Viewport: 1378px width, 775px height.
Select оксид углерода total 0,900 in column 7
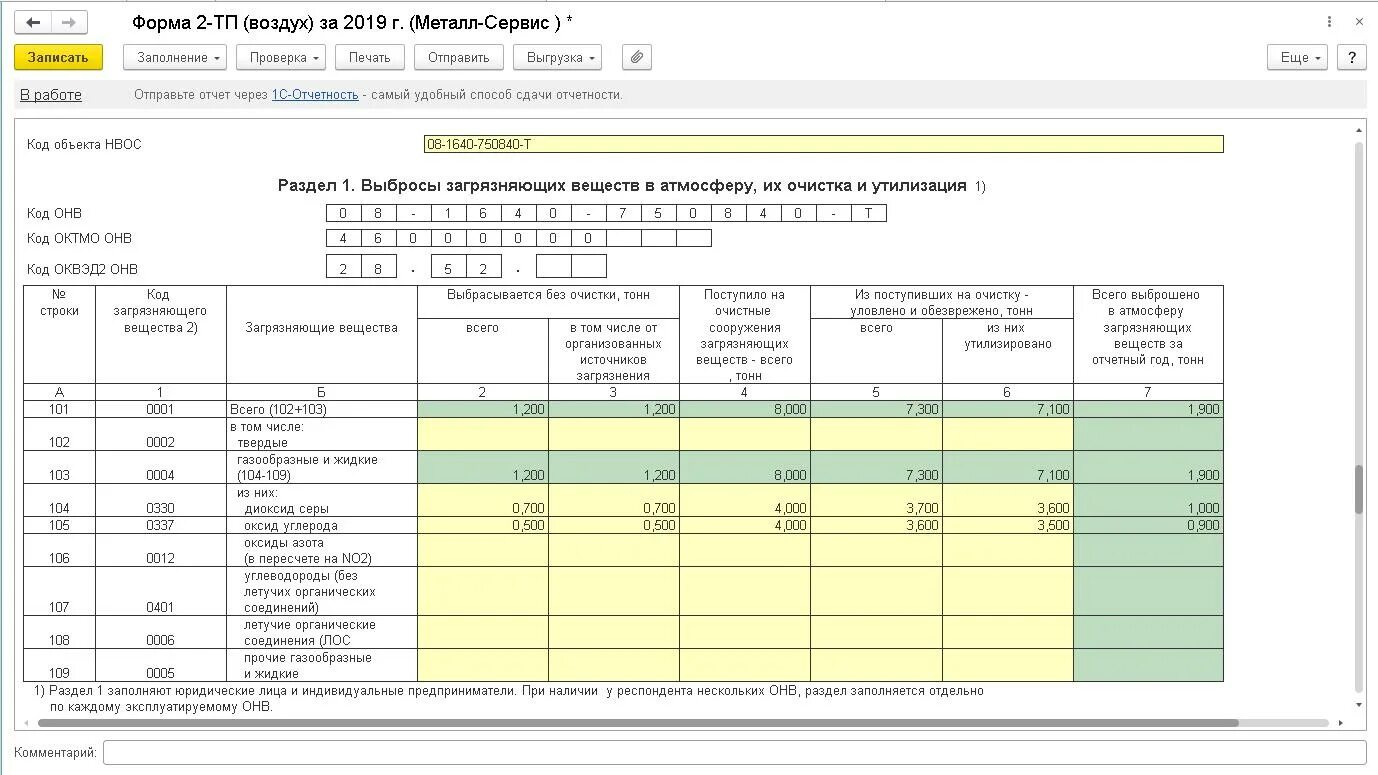tap(1148, 525)
